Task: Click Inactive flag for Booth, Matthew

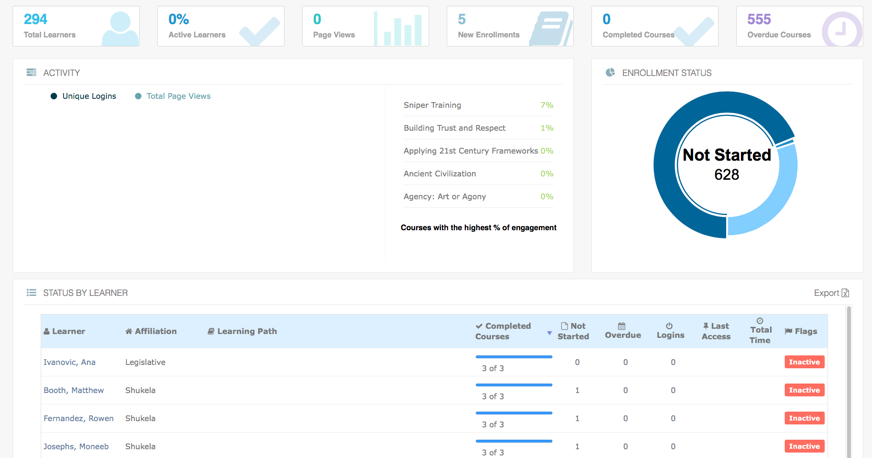Action: tap(804, 390)
